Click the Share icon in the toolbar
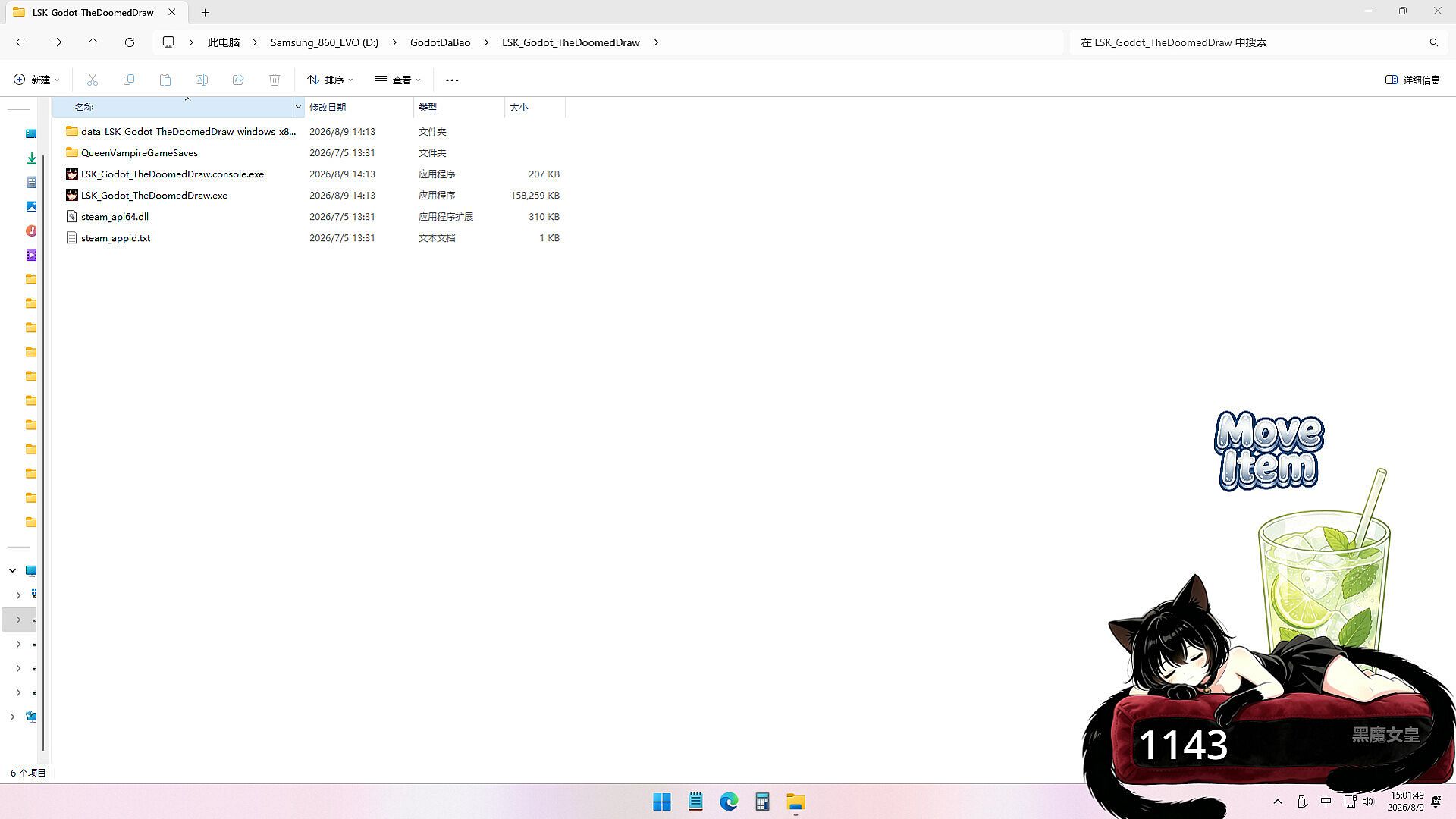1456x819 pixels. click(238, 80)
